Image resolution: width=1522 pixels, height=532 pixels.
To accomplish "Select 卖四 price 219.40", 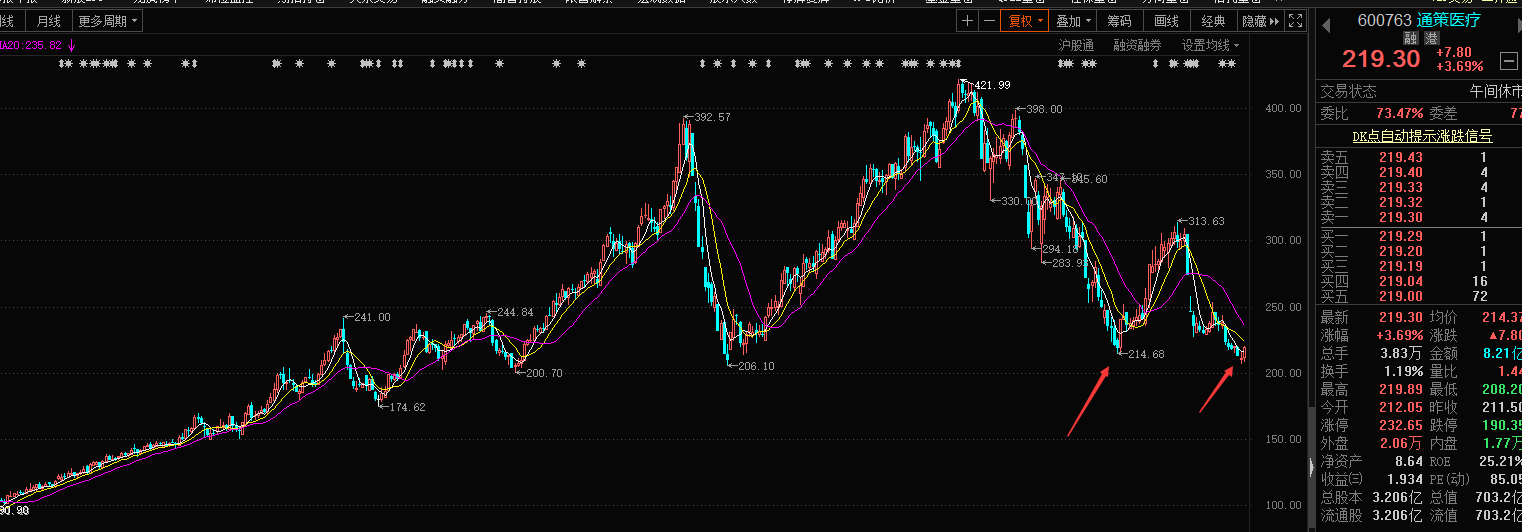I will (x=1399, y=172).
